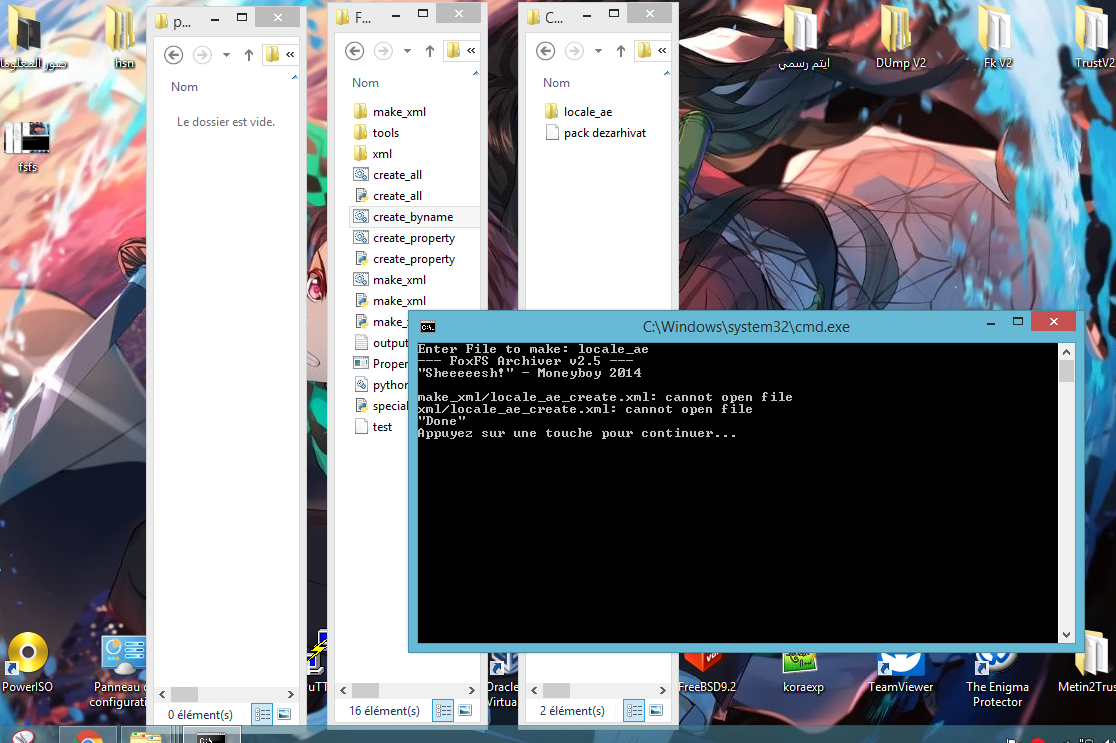
Task: Open the koraexp desktop shortcut
Action: [x=803, y=673]
